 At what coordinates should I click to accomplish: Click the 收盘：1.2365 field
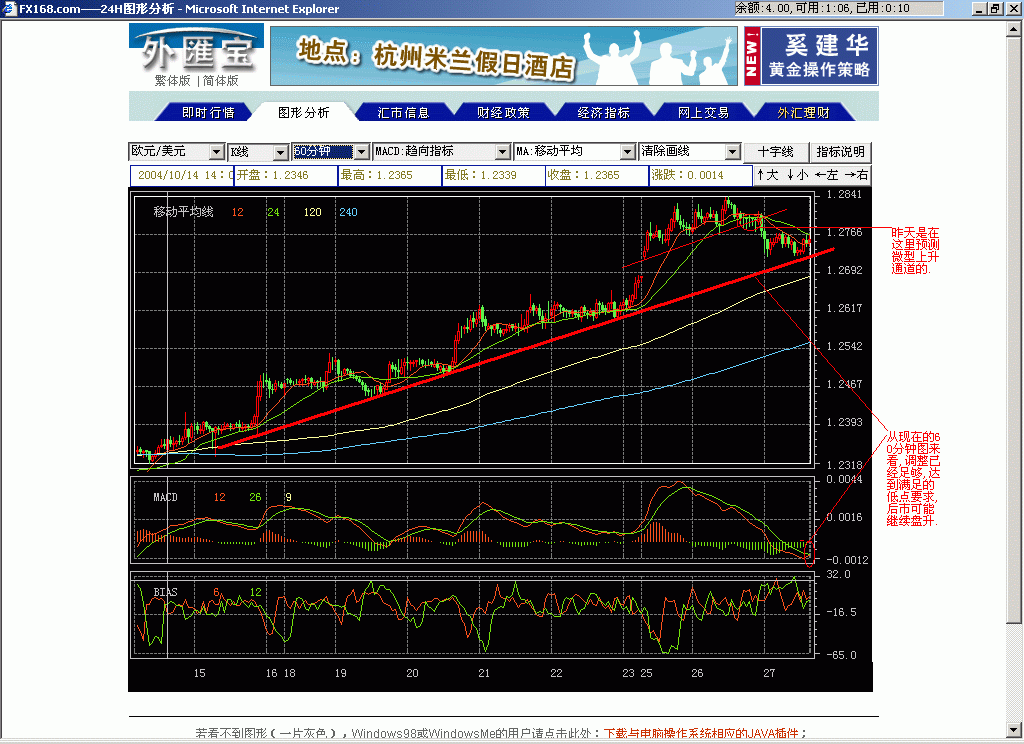pos(596,175)
